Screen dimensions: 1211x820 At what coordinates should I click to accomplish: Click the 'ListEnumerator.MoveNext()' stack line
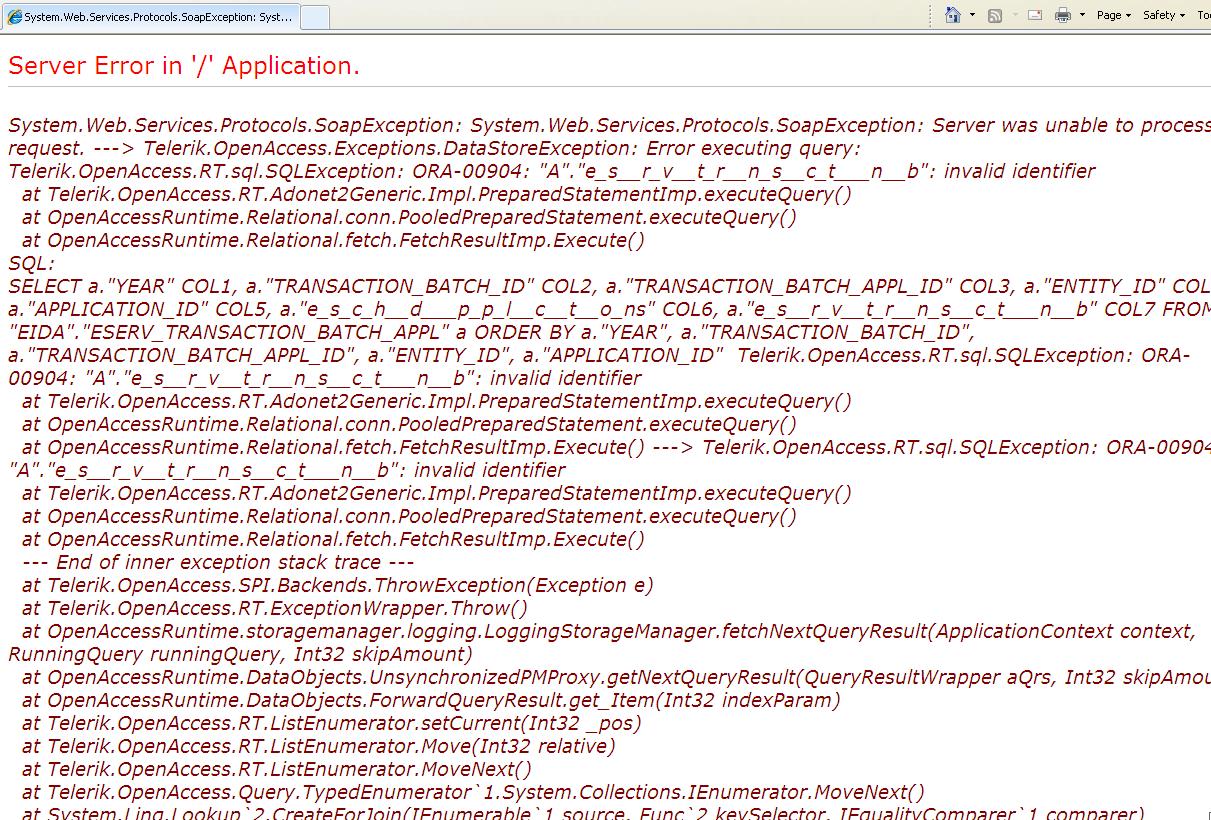[277, 769]
